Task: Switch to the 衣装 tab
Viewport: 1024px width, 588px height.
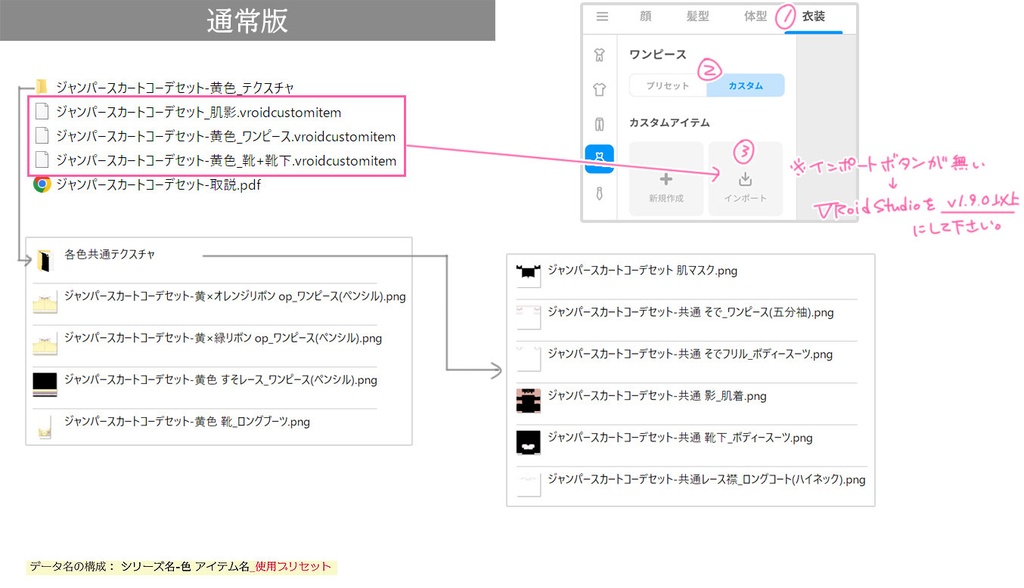Action: 813,16
